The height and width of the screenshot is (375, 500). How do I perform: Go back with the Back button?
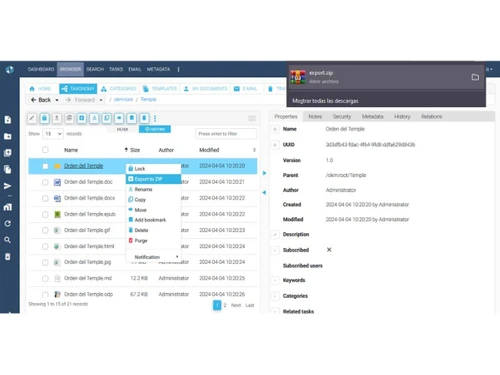[41, 100]
